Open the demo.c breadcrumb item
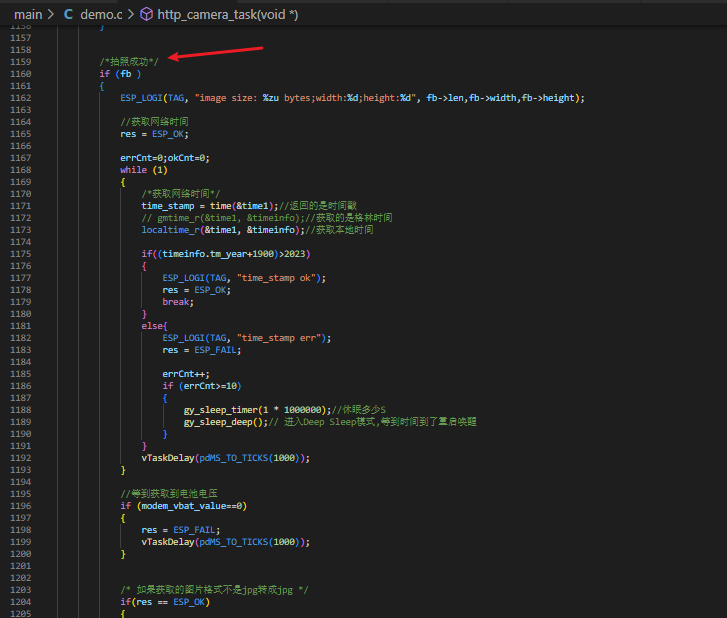Image resolution: width=727 pixels, height=618 pixels. pyautogui.click(x=101, y=14)
